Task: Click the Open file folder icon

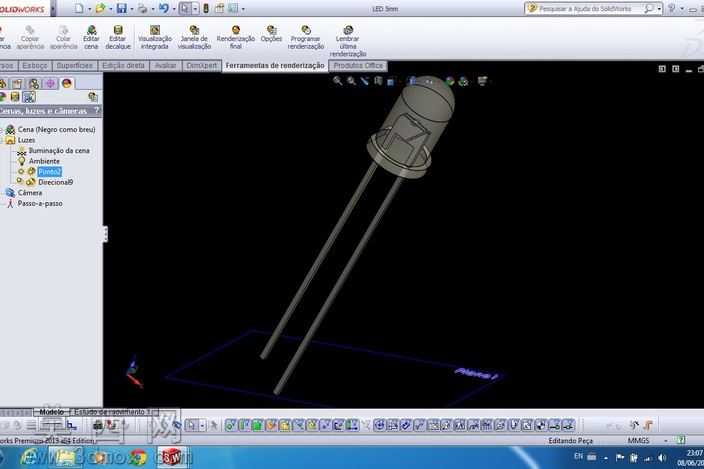Action: tap(101, 8)
